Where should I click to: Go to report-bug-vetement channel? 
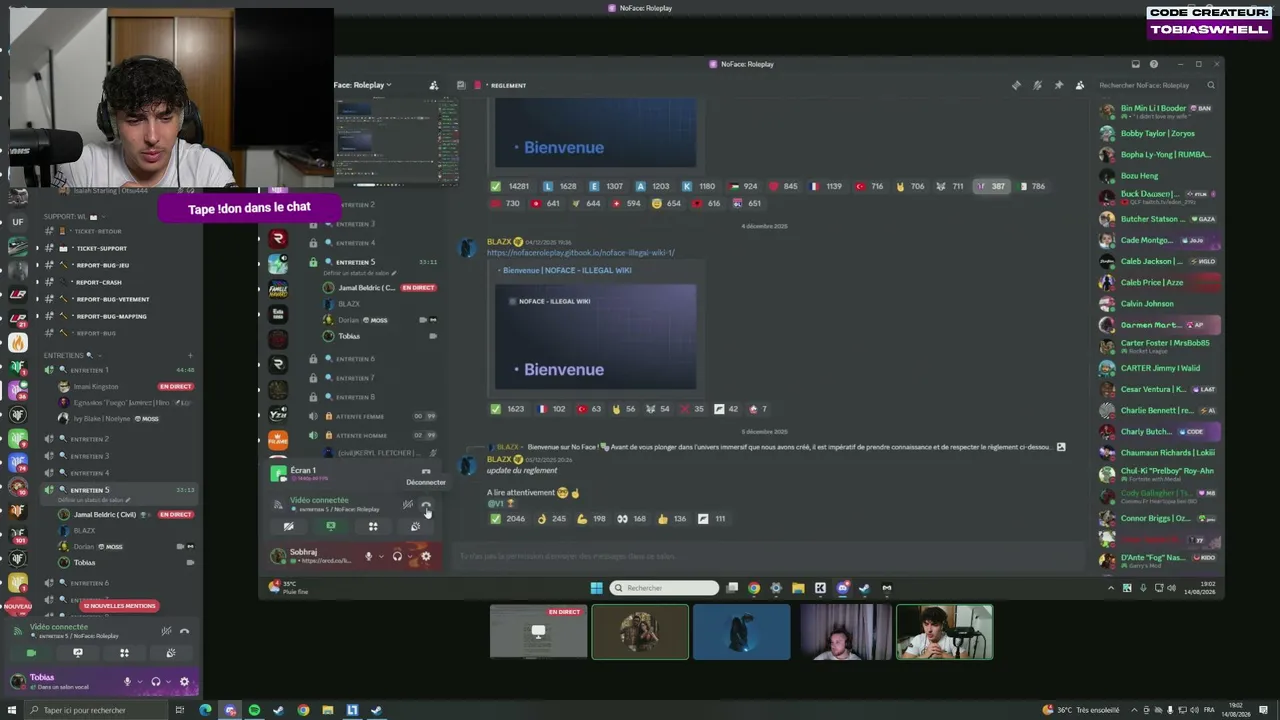coord(112,299)
